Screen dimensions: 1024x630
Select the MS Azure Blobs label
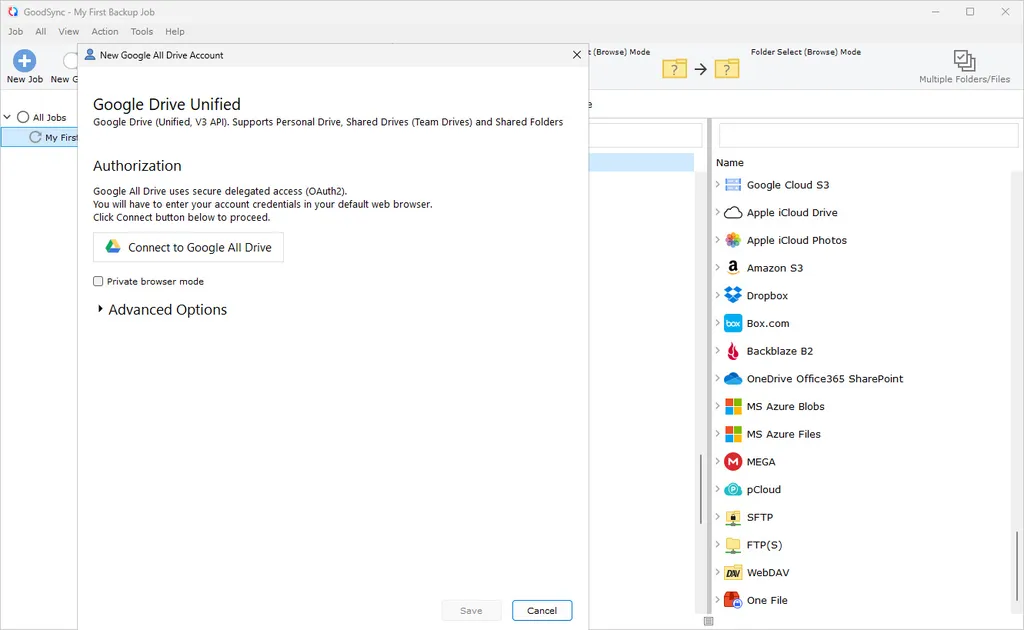point(786,406)
